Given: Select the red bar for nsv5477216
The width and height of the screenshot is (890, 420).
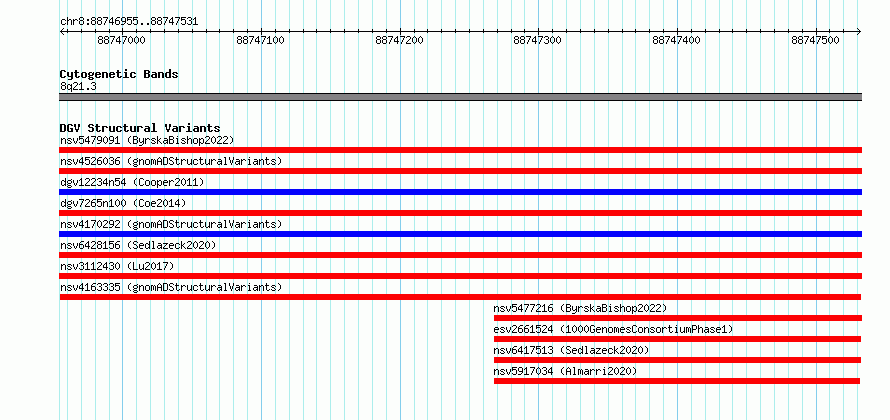Looking at the screenshot, I should pos(678,318).
